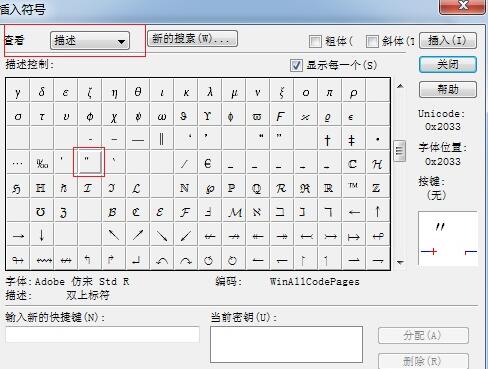The height and width of the screenshot is (369, 488).
Task: Click the symbol grid scrollbar thumb
Action: (400, 151)
